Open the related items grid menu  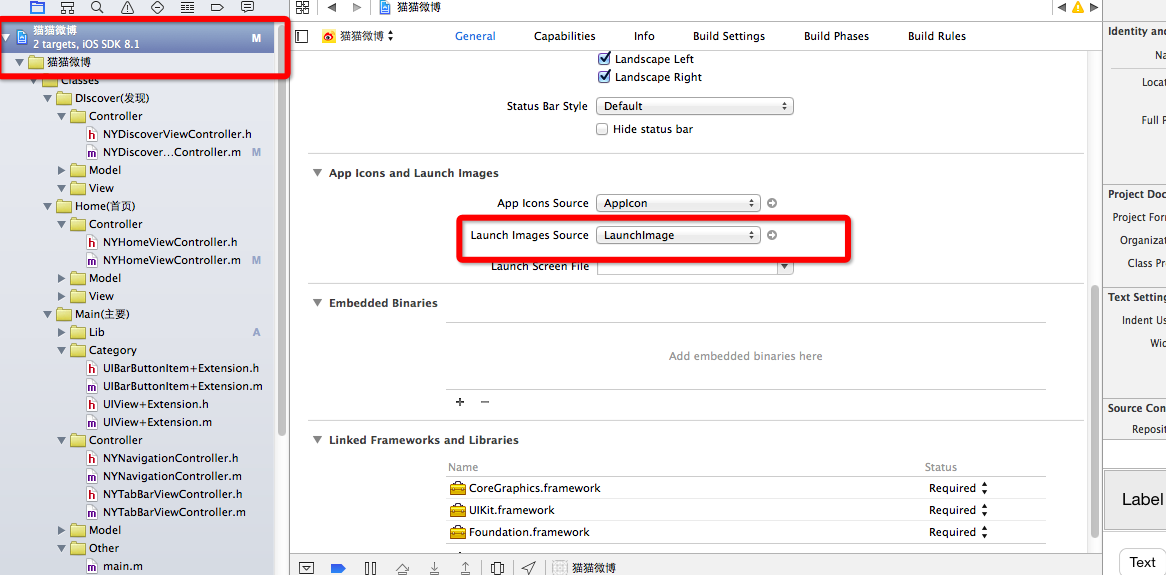302,7
